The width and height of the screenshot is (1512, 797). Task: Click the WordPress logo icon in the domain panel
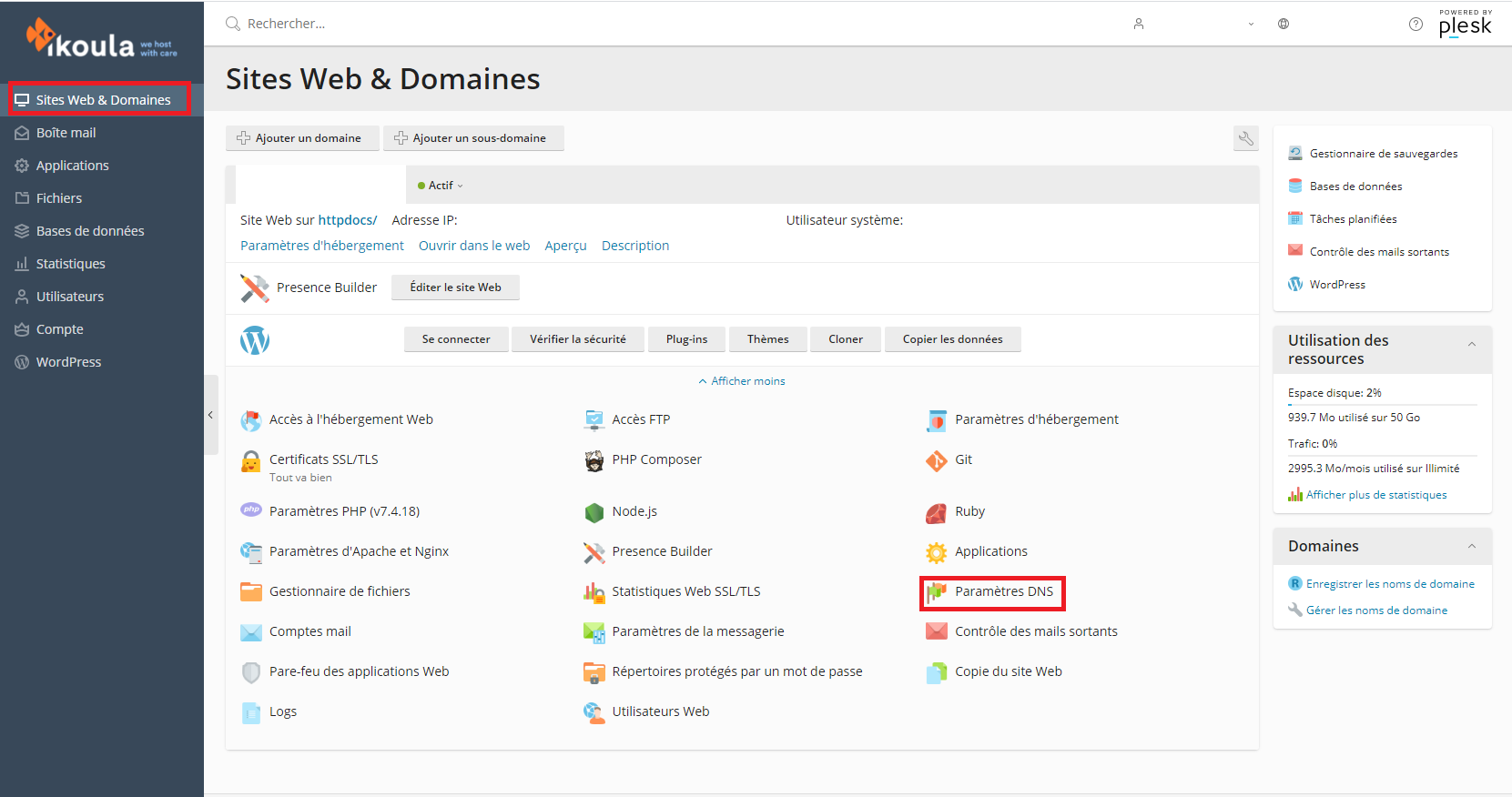pos(255,340)
